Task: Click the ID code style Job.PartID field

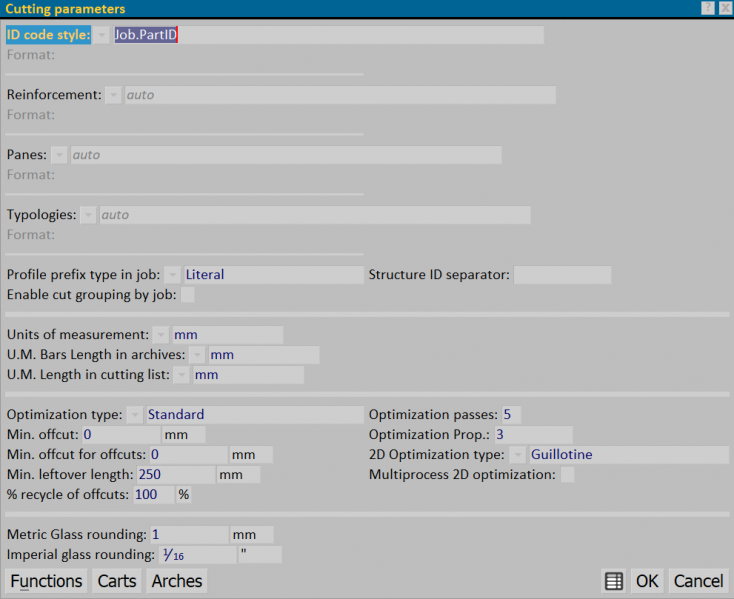Action: [x=329, y=35]
